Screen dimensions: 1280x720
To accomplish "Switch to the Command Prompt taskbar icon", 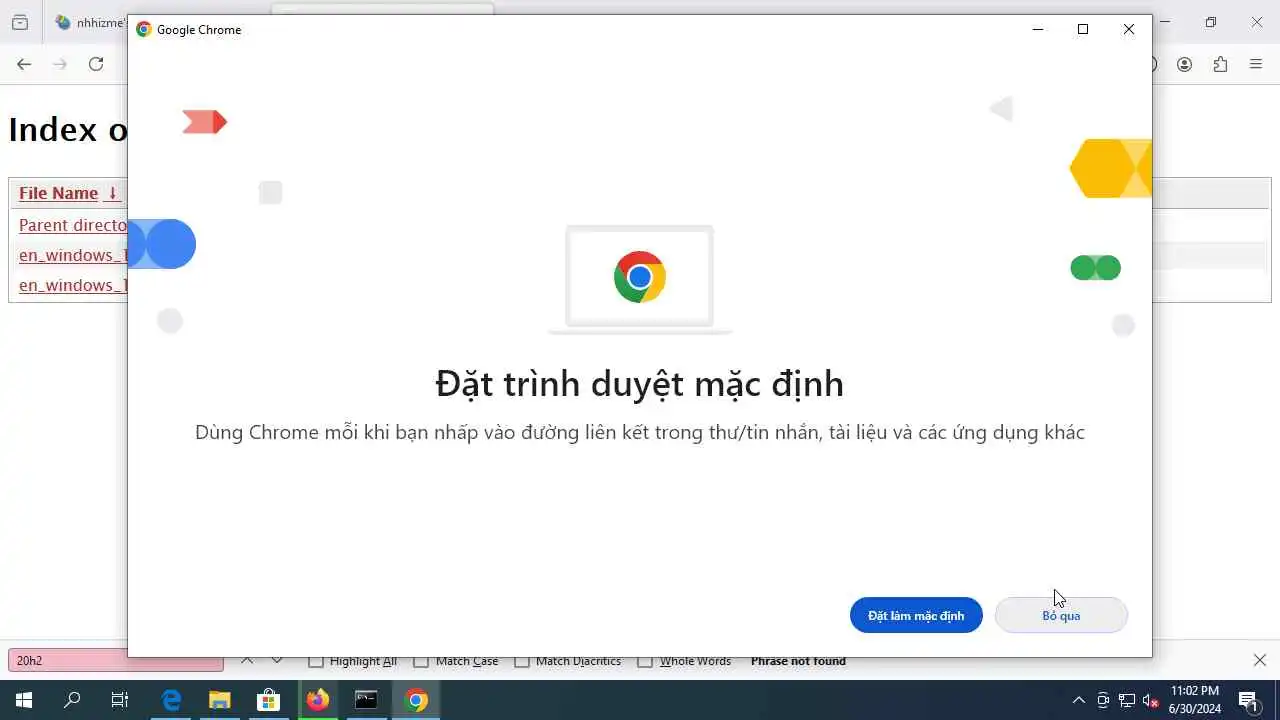I will pos(366,700).
